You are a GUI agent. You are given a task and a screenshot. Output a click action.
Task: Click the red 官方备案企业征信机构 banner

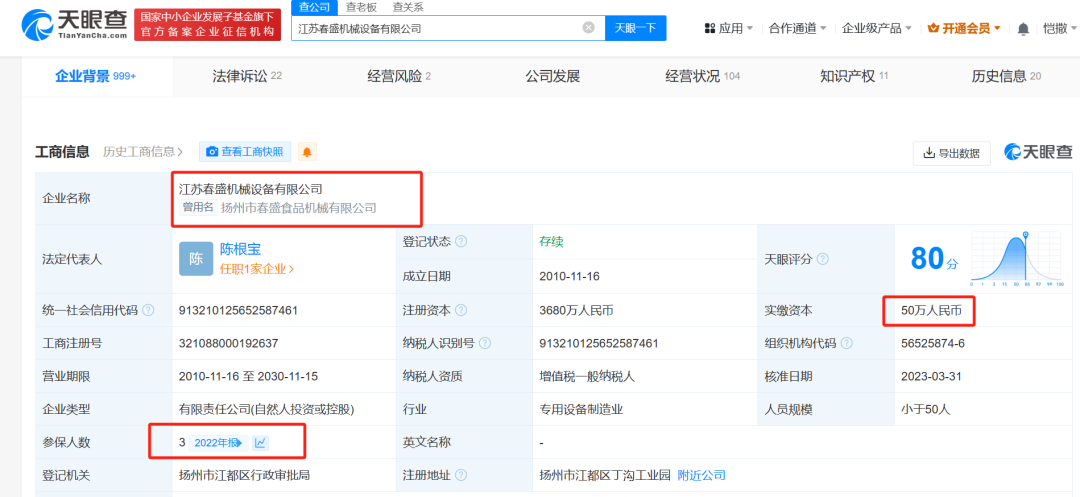tap(207, 25)
